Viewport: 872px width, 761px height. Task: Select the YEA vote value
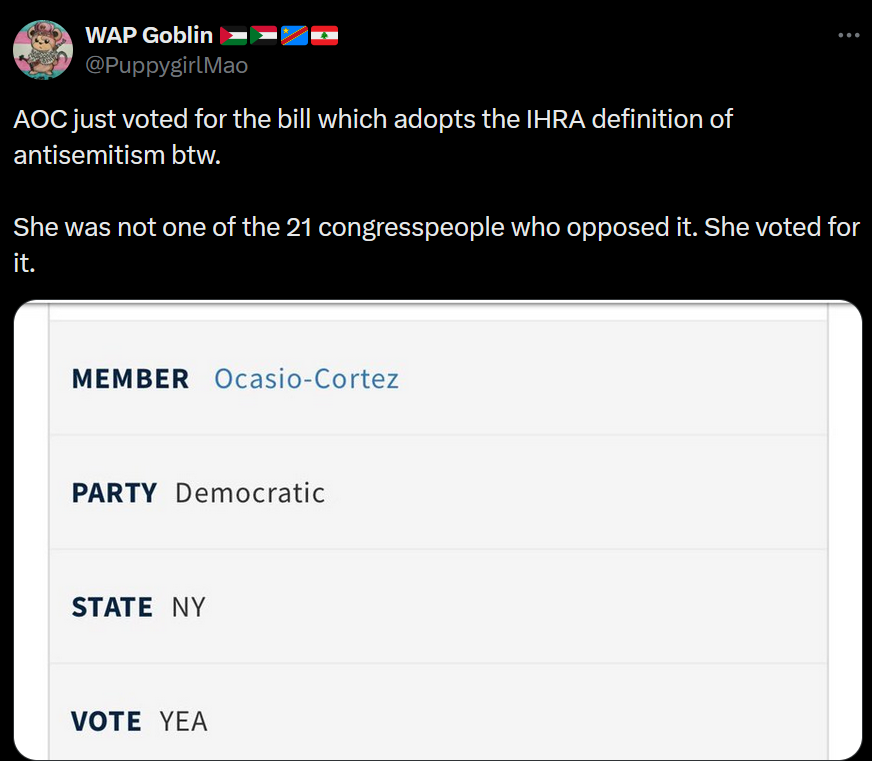coord(184,722)
